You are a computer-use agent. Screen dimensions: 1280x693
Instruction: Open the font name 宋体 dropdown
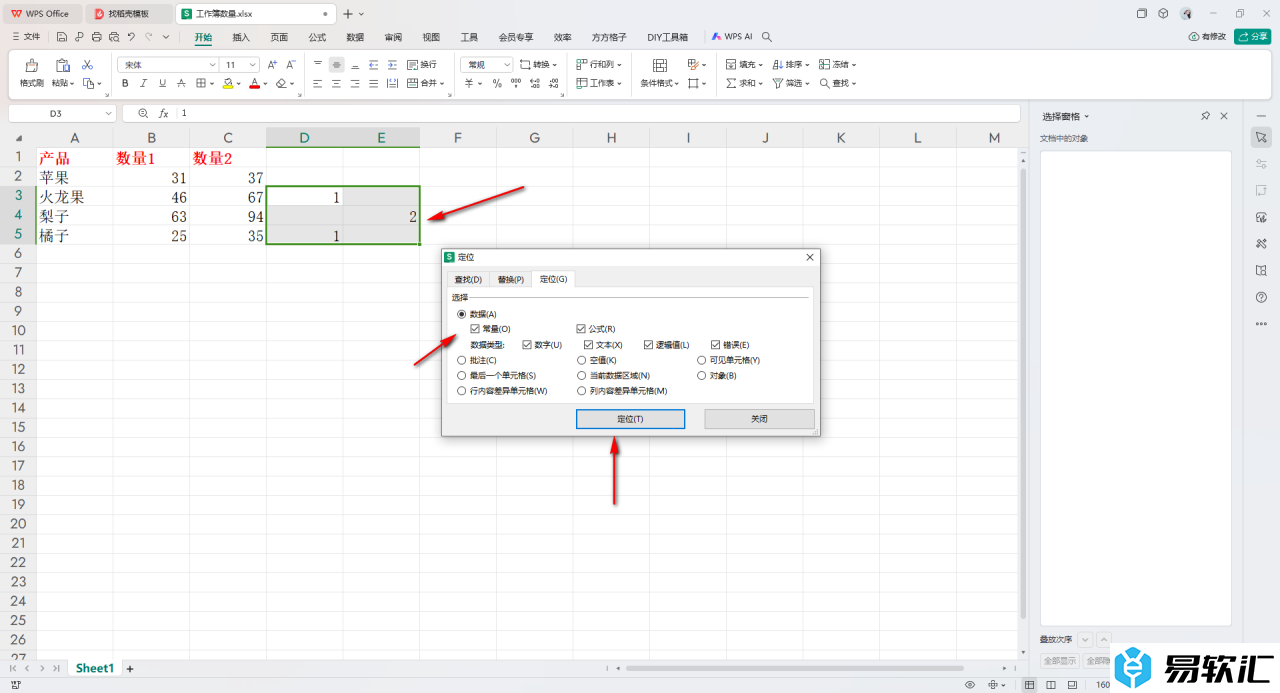(x=212, y=64)
